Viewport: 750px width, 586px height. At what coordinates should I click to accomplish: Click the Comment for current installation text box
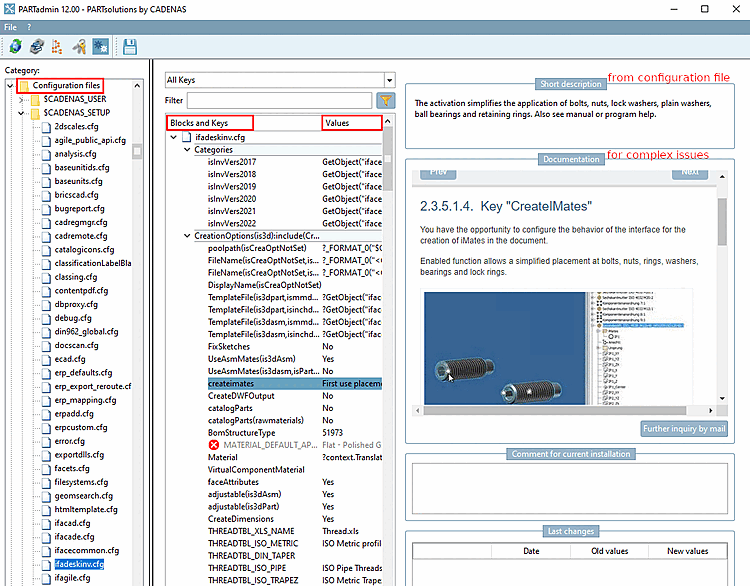(x=570, y=488)
